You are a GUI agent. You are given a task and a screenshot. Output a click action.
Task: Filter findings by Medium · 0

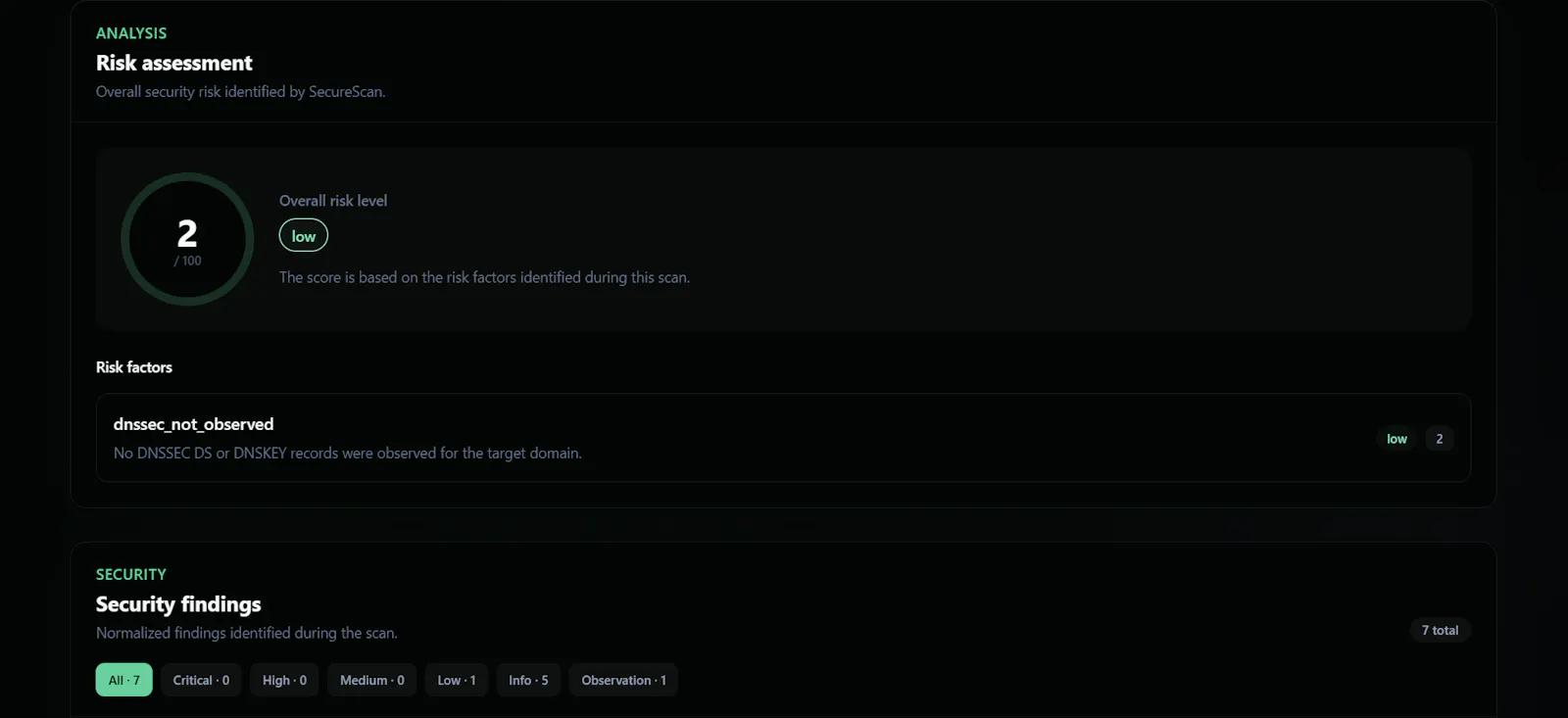pyautogui.click(x=371, y=680)
